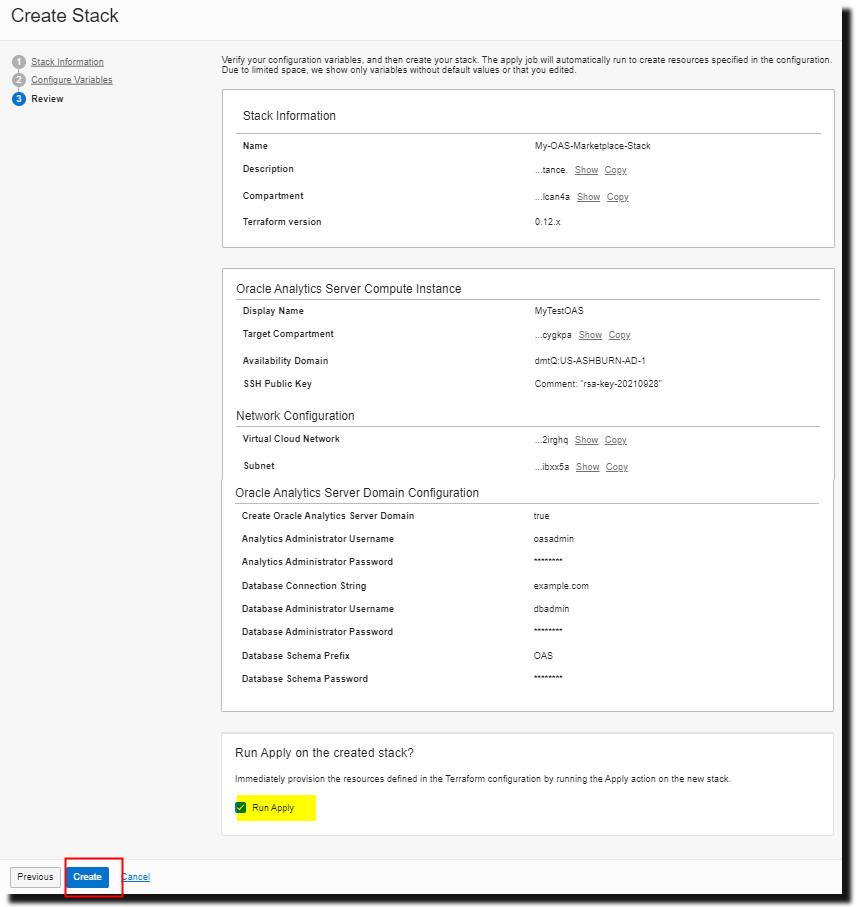Show the Virtual Cloud Network ID
The height and width of the screenshot is (907, 856).
point(586,440)
